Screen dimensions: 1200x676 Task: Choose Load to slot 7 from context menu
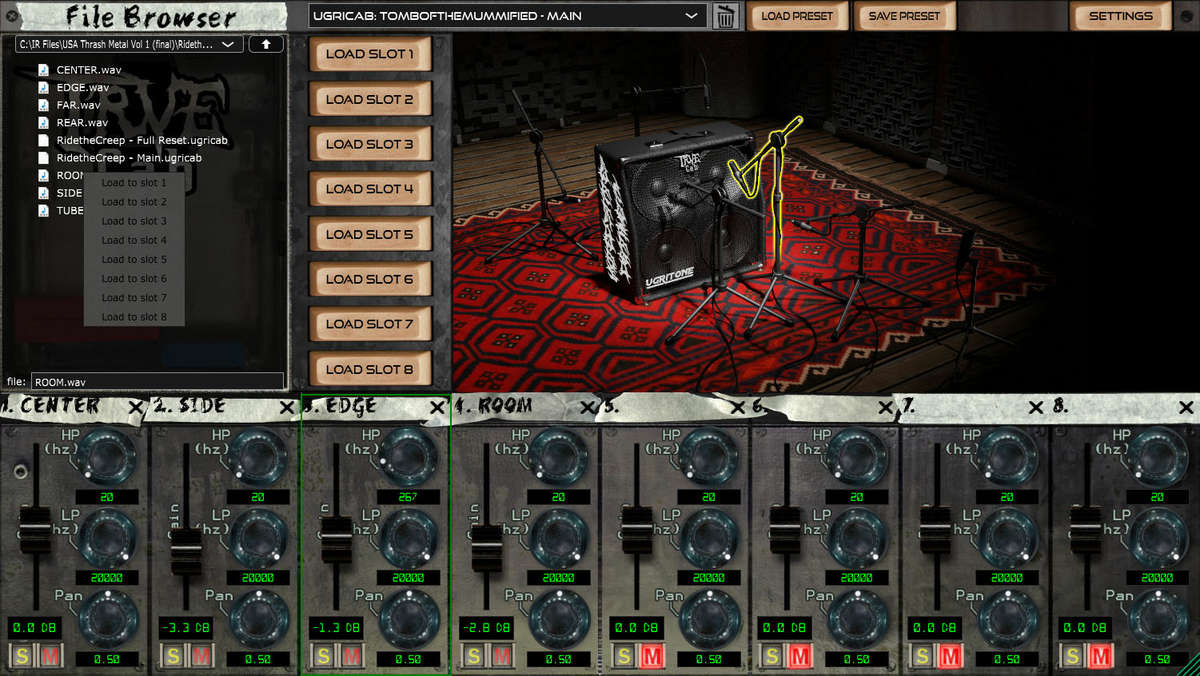(134, 298)
